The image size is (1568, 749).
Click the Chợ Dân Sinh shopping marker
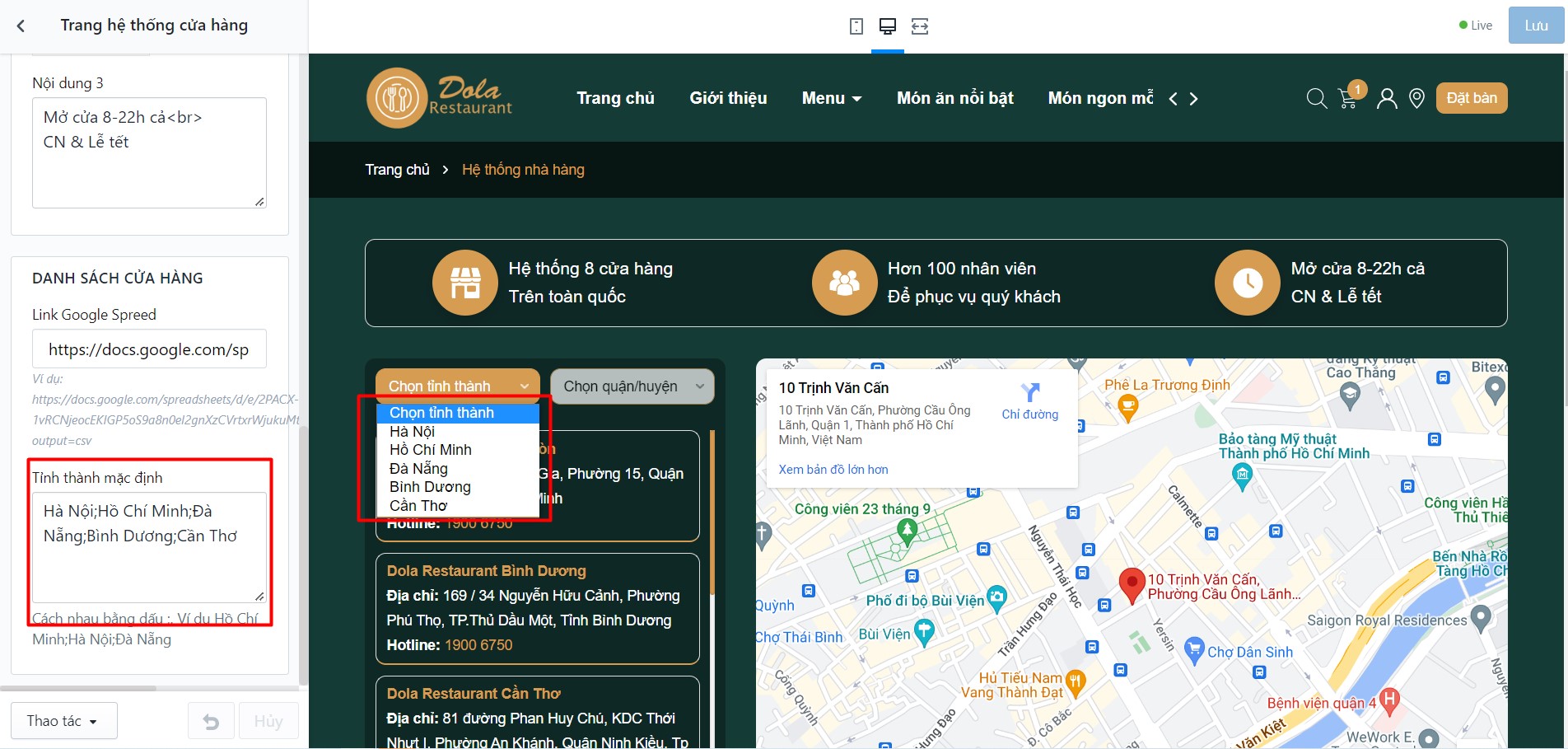coord(1194,652)
